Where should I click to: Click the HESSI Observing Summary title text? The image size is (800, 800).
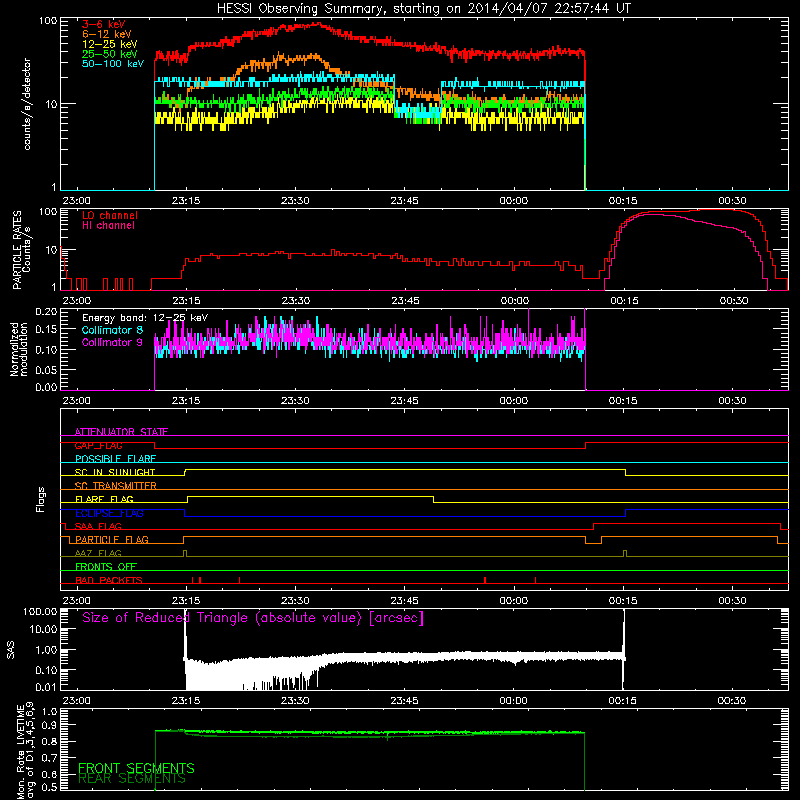point(424,9)
